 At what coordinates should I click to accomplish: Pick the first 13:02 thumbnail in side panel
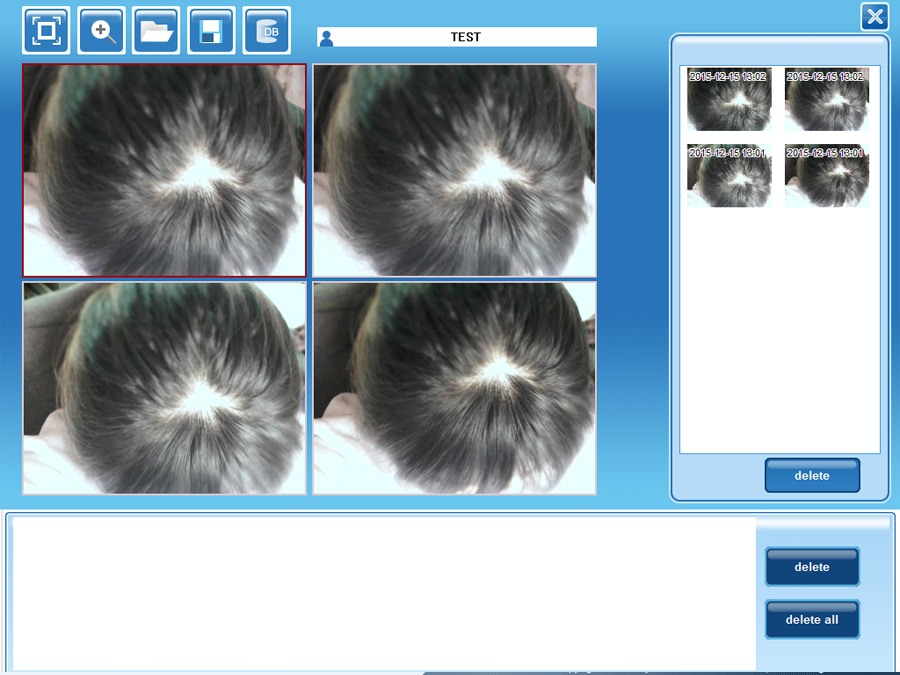pos(729,100)
